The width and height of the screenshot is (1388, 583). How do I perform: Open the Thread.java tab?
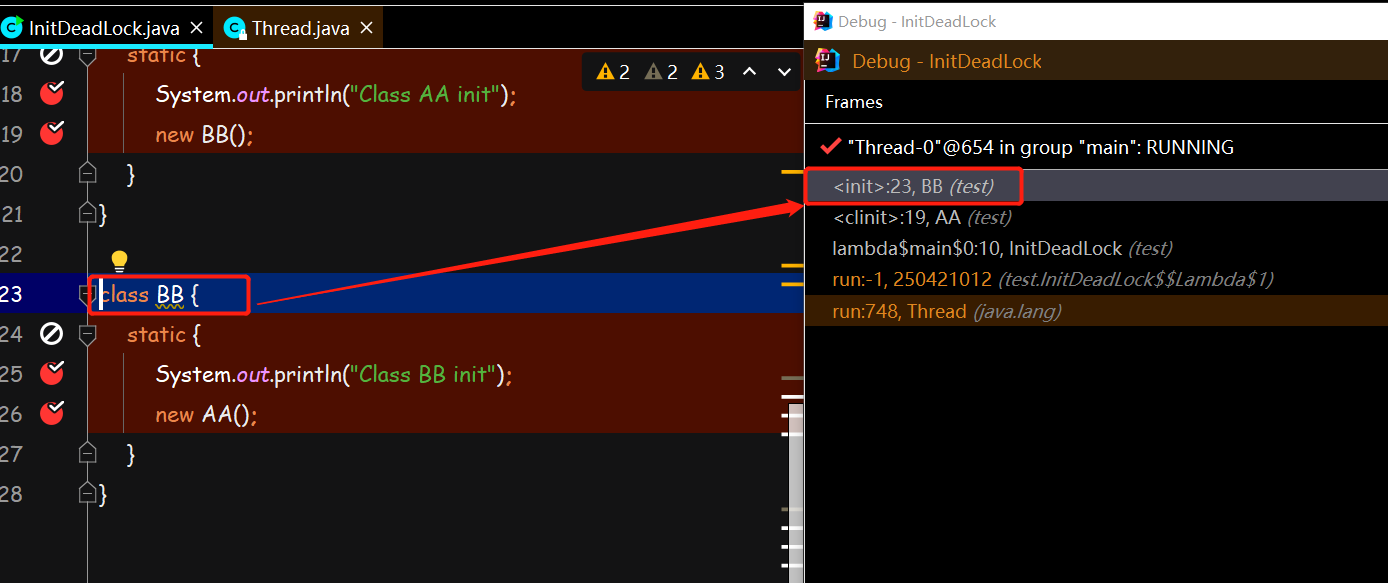(300, 28)
